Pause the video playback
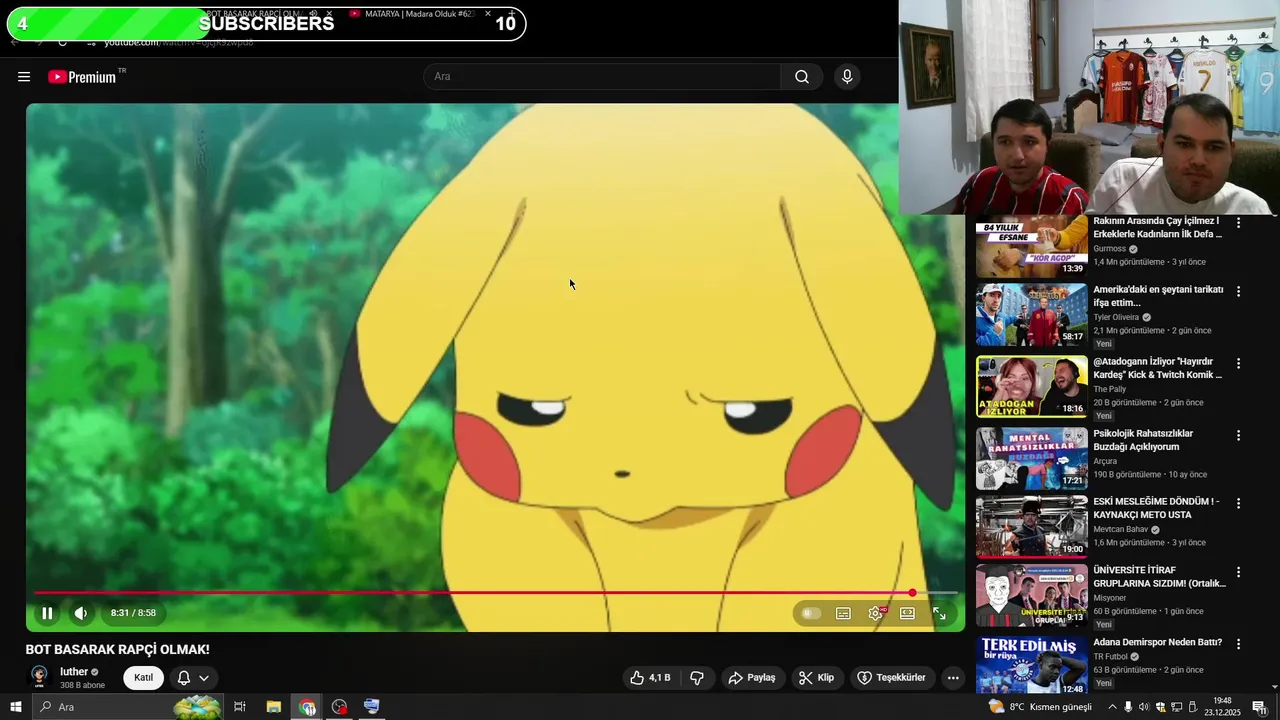Image resolution: width=1280 pixels, height=720 pixels. point(47,613)
